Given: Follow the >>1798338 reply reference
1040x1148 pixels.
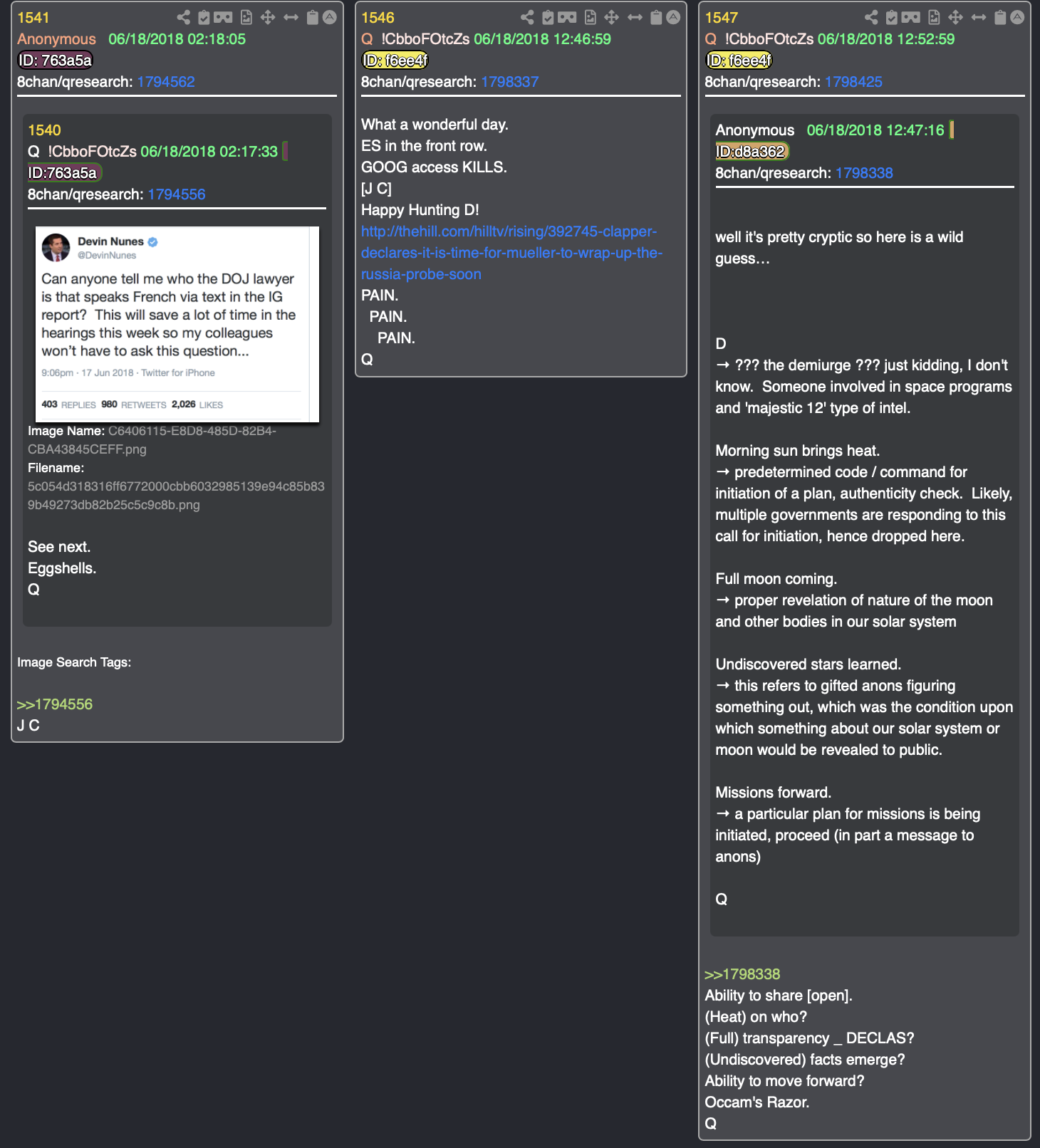Looking at the screenshot, I should [x=742, y=974].
